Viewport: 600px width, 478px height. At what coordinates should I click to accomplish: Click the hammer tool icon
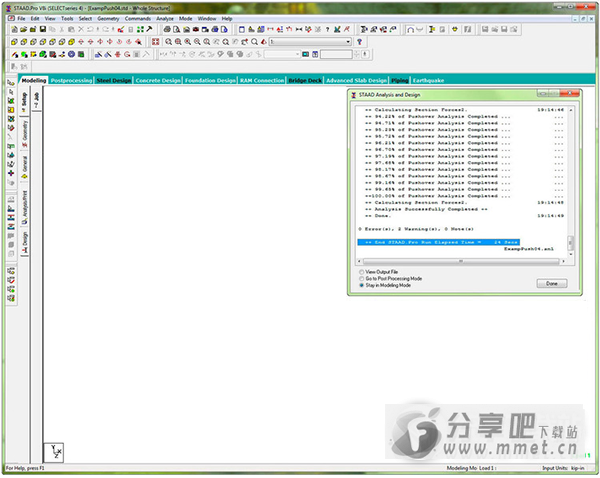point(150,29)
